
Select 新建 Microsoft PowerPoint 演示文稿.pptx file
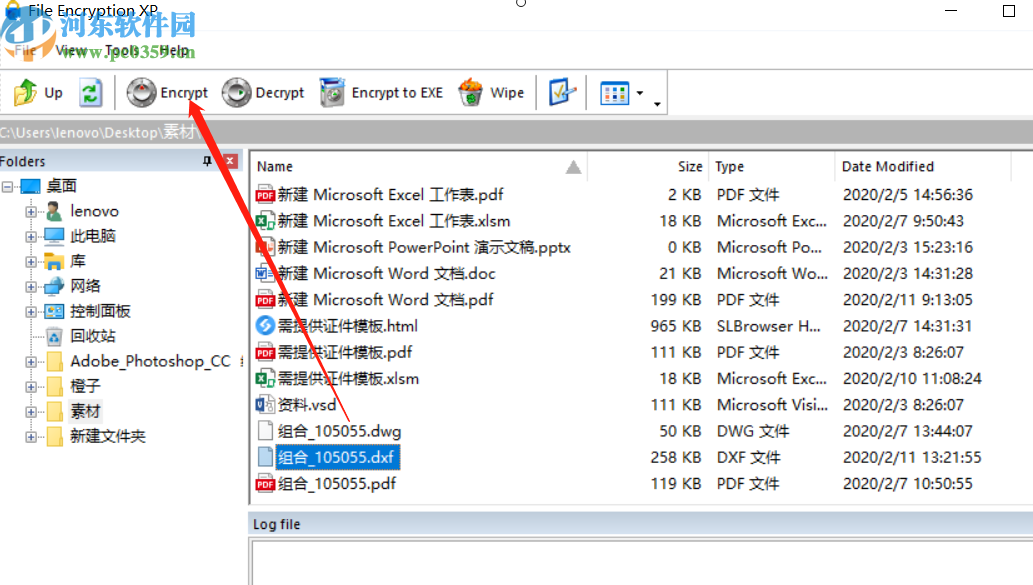tap(424, 248)
